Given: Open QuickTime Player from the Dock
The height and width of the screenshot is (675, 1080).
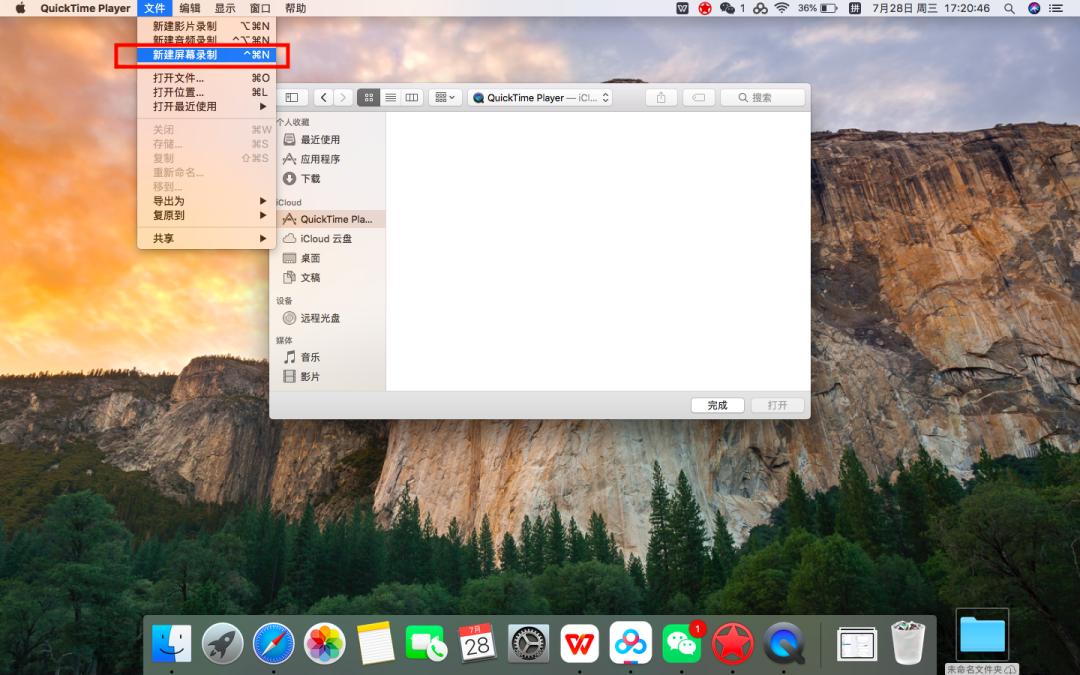Looking at the screenshot, I should click(784, 644).
